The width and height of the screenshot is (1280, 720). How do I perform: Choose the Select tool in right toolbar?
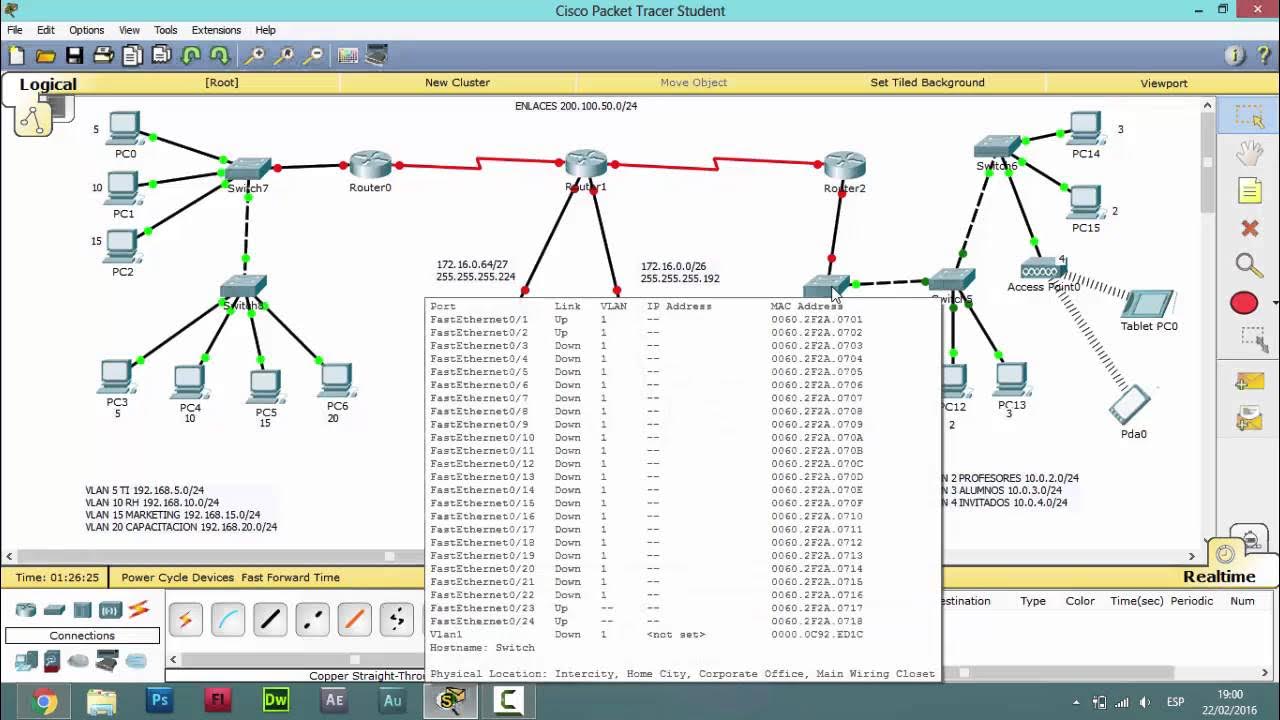point(1250,116)
